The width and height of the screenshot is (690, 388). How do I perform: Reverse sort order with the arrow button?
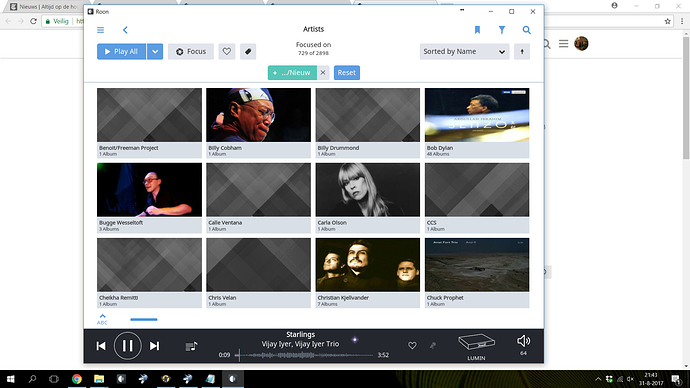coord(522,51)
